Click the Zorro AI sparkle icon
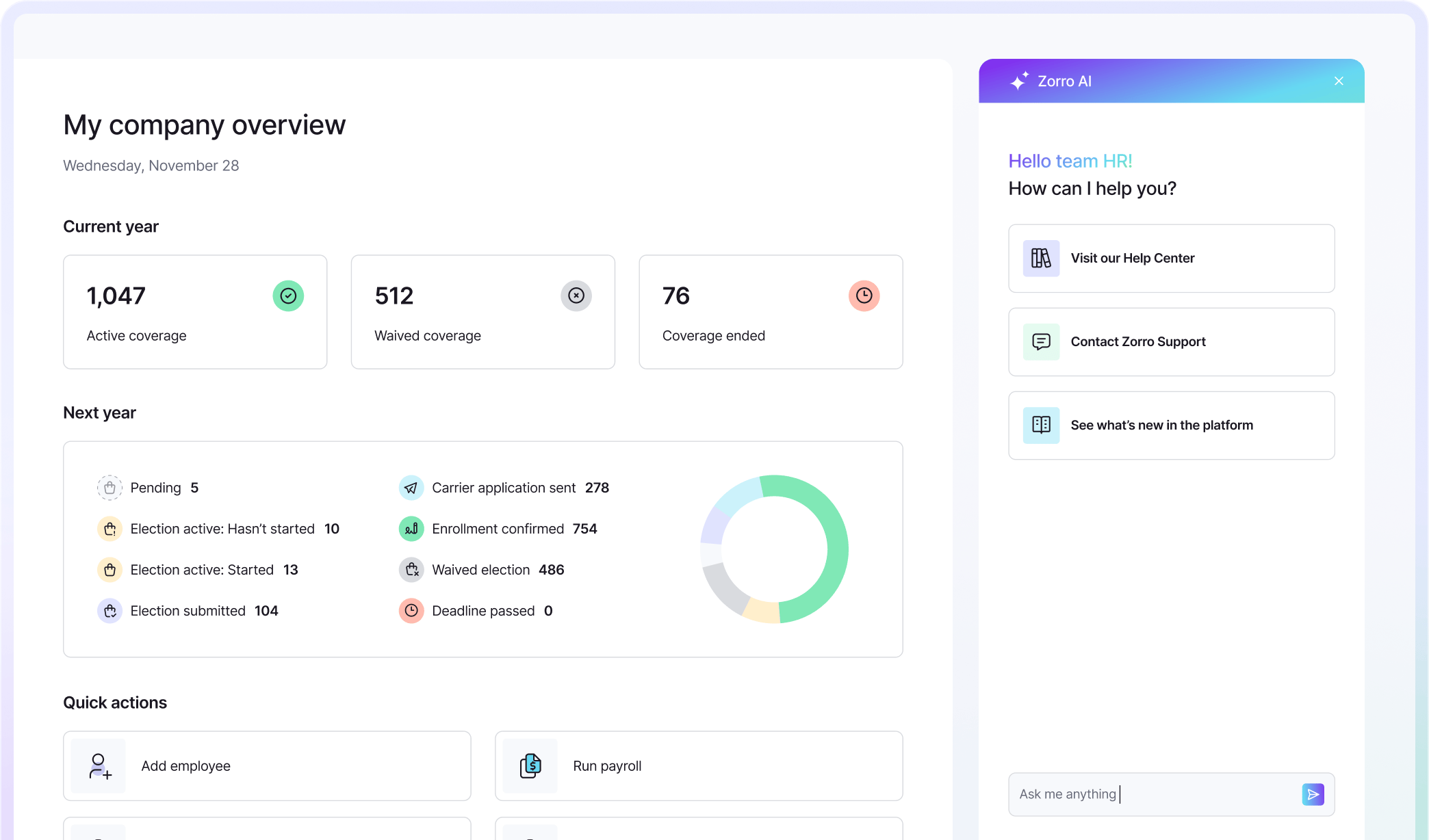1429x840 pixels. coord(1020,81)
